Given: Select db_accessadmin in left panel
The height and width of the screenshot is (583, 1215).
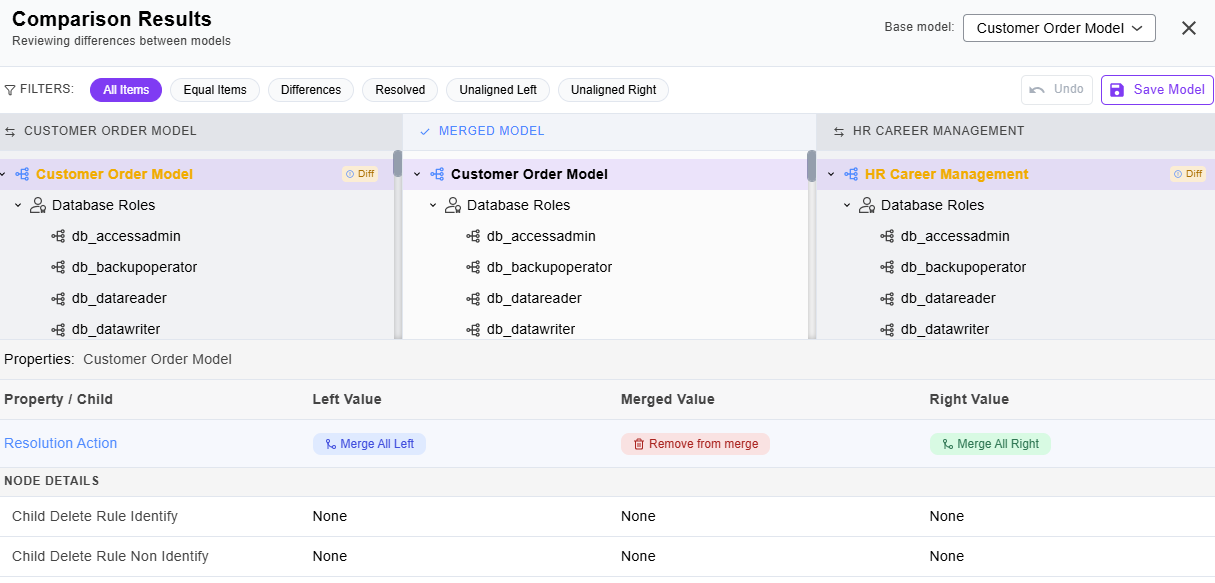Looking at the screenshot, I should 126,236.
